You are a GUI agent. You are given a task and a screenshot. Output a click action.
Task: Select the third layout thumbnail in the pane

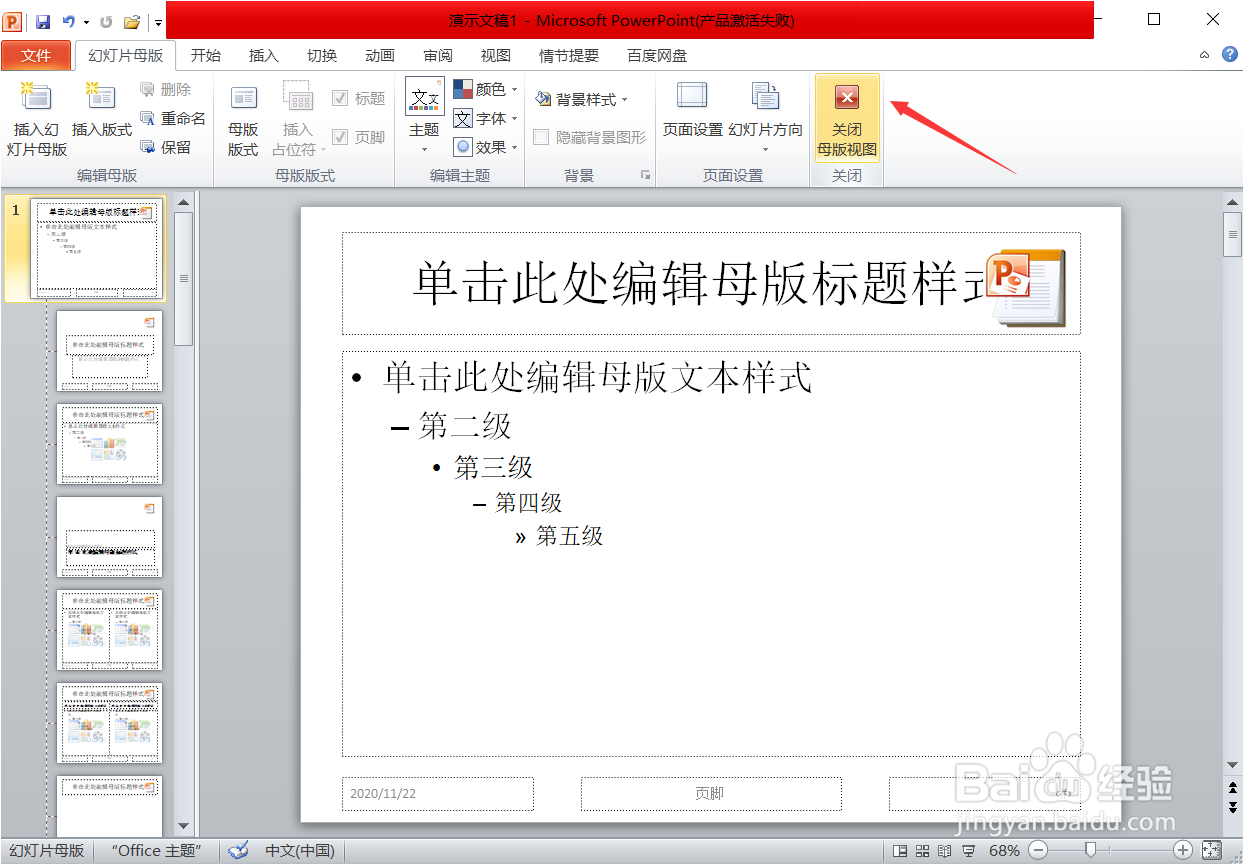tap(109, 444)
